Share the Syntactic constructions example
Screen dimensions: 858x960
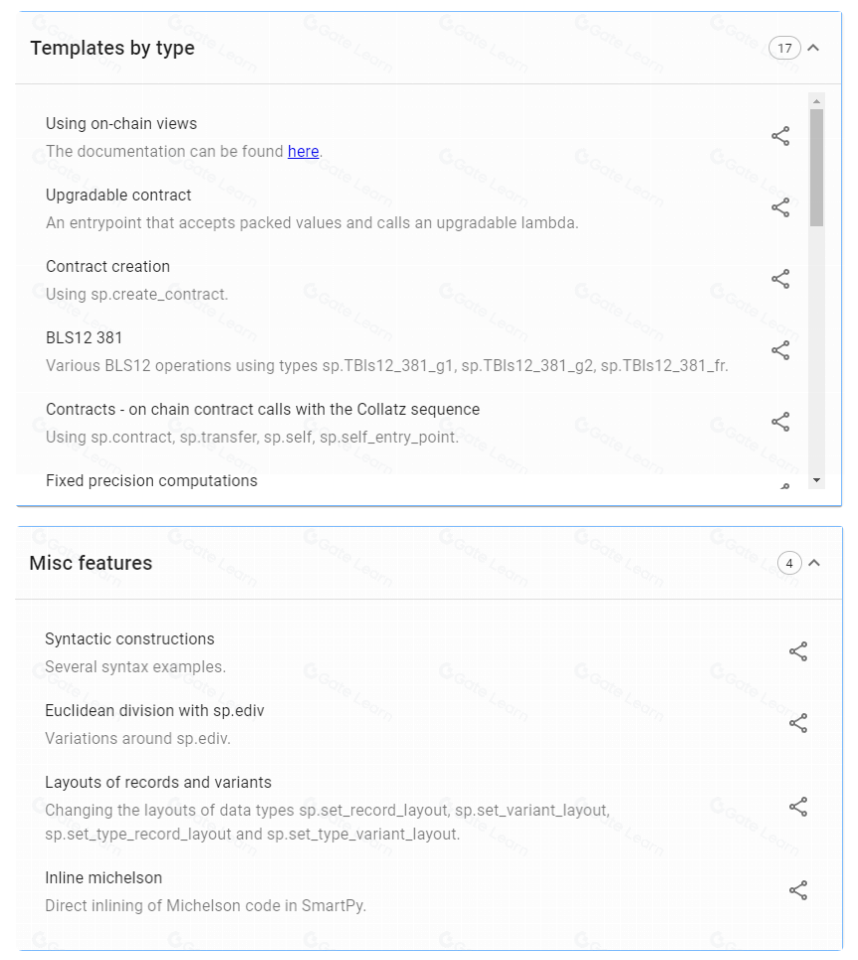click(798, 652)
